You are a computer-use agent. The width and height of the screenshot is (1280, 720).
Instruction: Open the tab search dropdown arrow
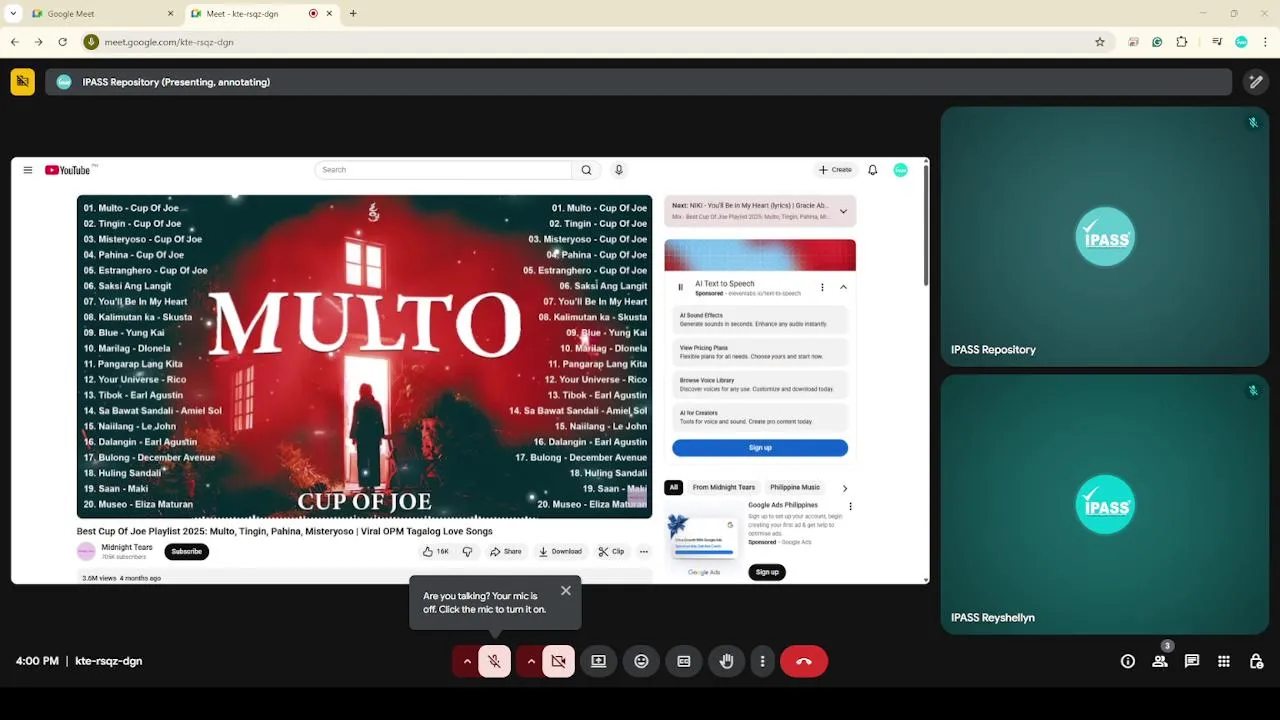(13, 14)
